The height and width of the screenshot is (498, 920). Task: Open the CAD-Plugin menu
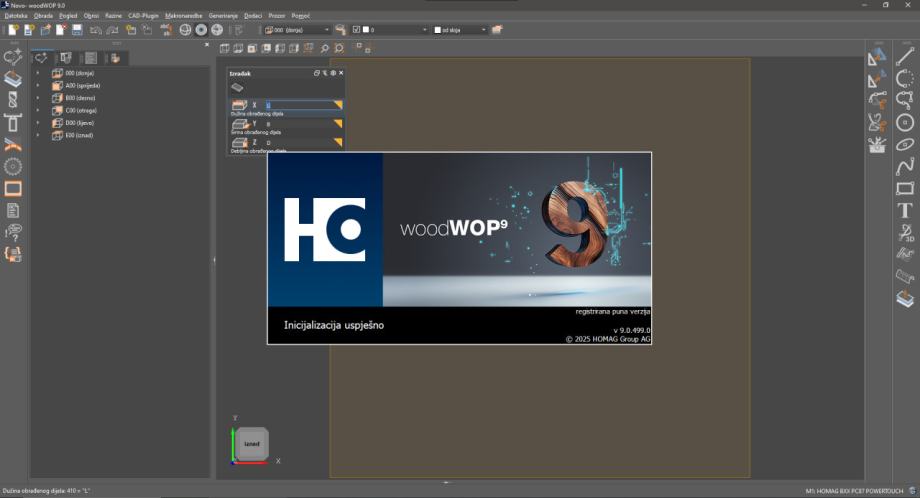143,16
